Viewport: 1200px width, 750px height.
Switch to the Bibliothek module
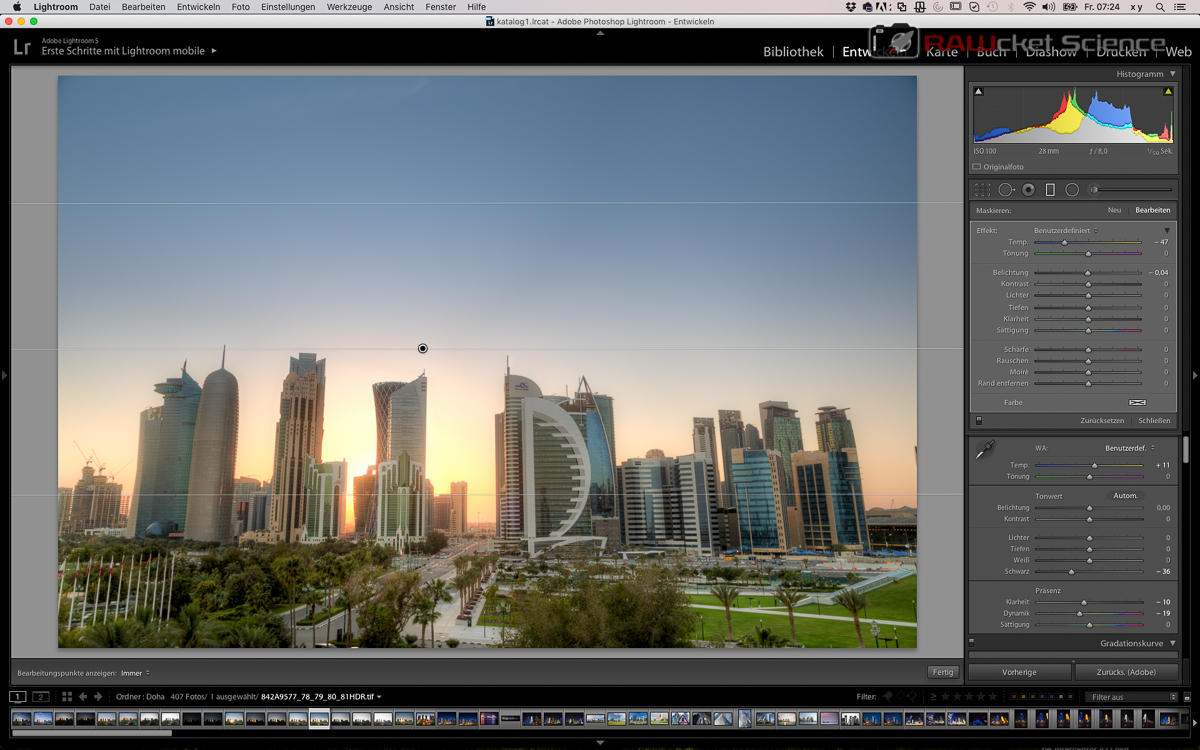pos(793,52)
